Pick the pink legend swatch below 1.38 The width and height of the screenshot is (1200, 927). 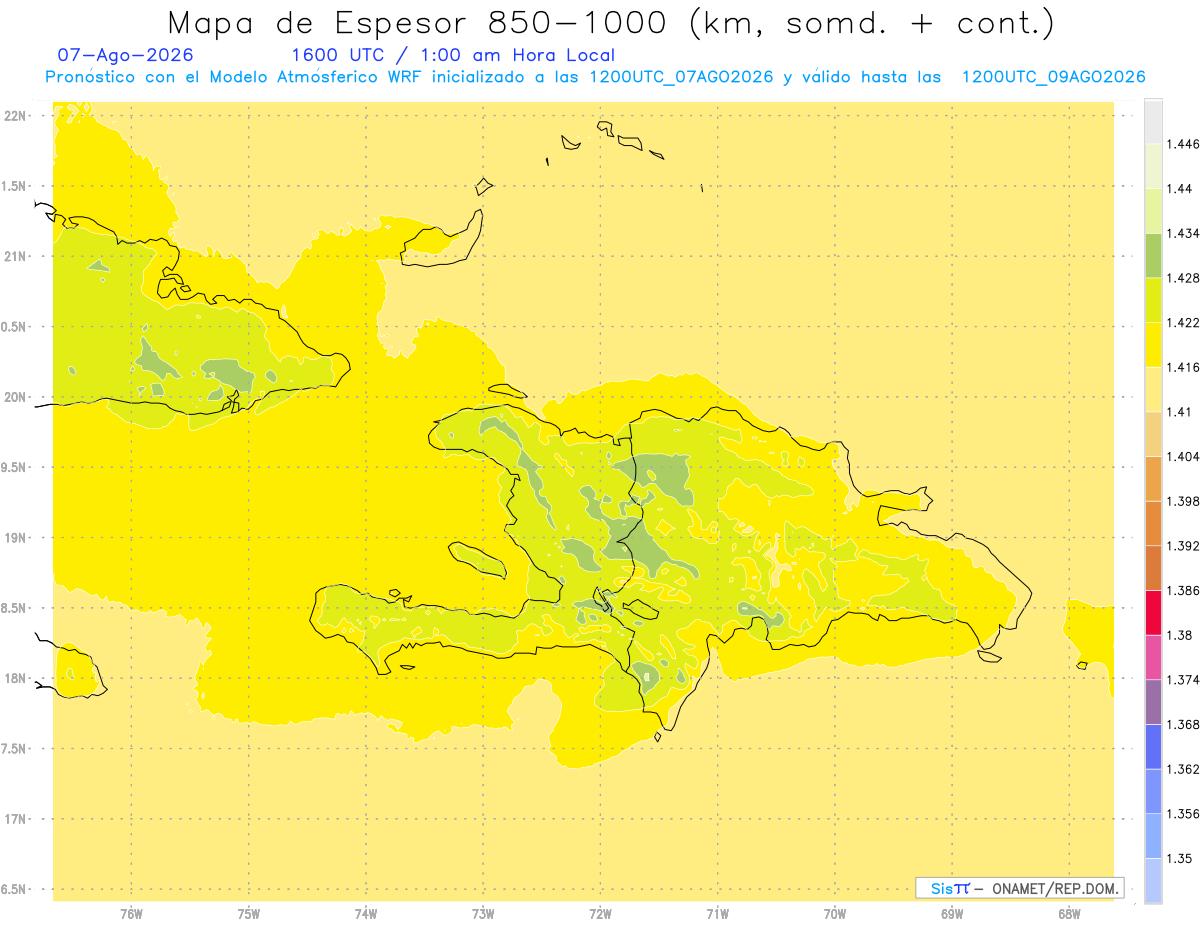1153,656
